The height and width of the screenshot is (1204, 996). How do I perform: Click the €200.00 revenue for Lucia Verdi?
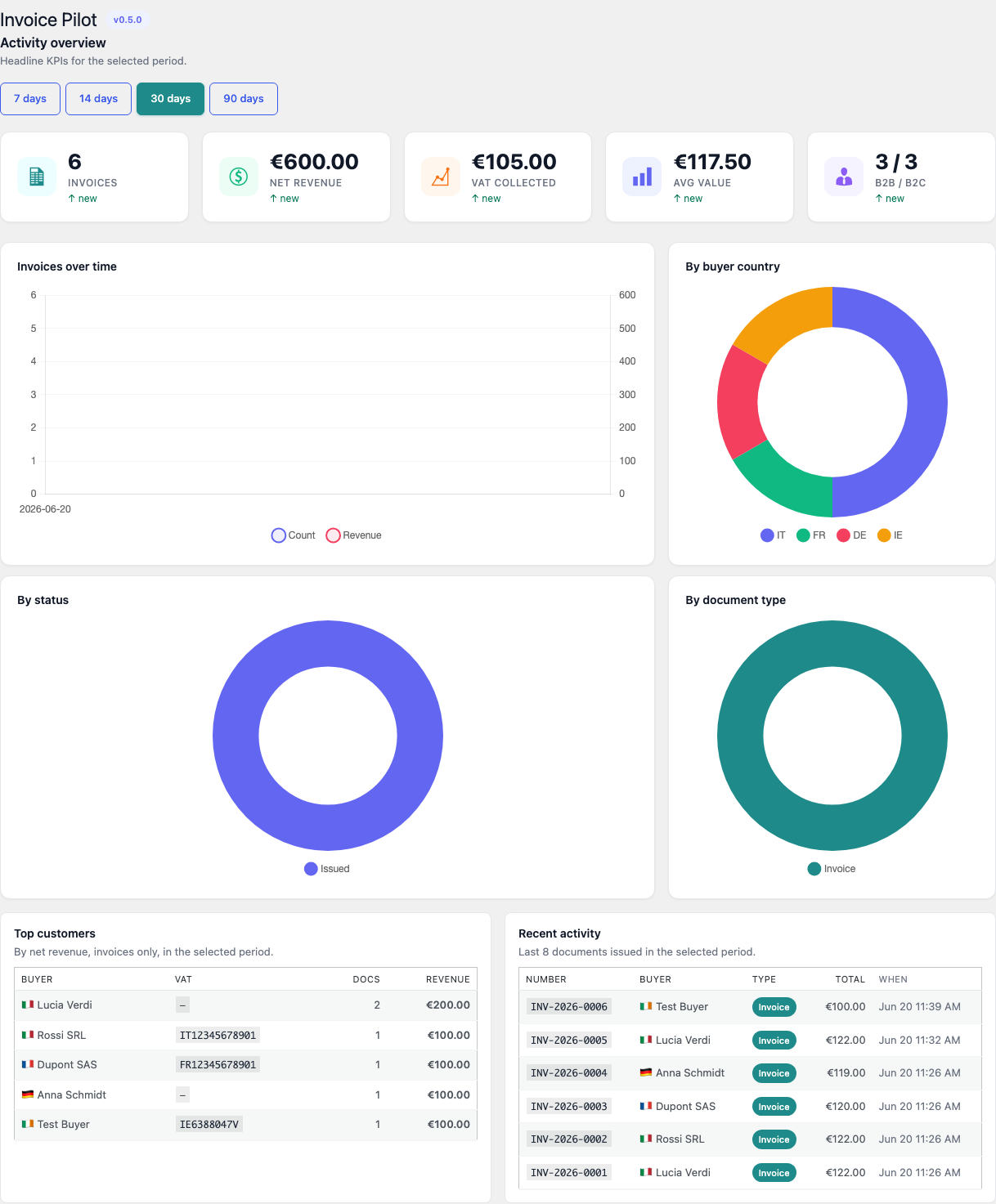[x=448, y=1005]
